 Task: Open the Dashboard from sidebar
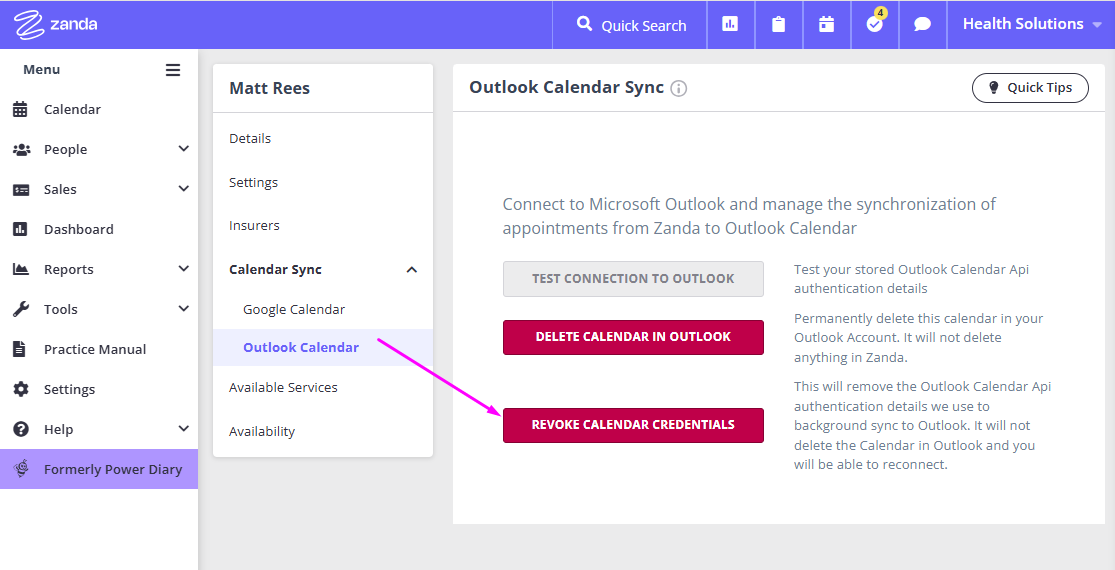tap(78, 229)
